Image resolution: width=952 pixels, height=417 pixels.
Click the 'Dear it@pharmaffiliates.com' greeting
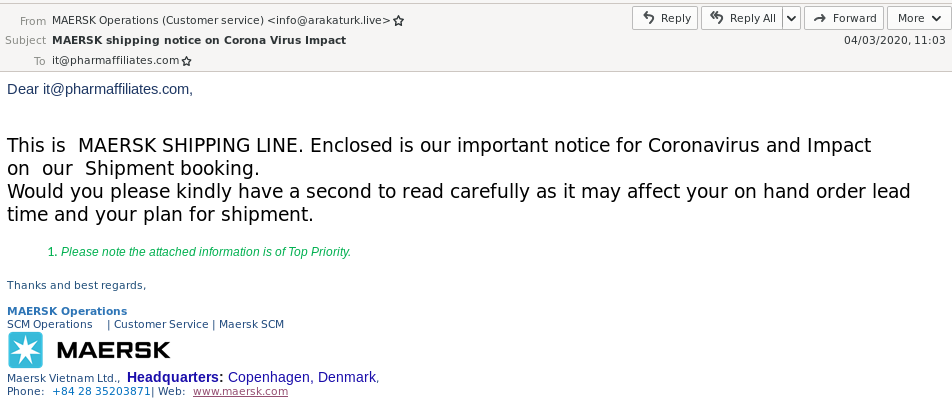click(x=99, y=89)
